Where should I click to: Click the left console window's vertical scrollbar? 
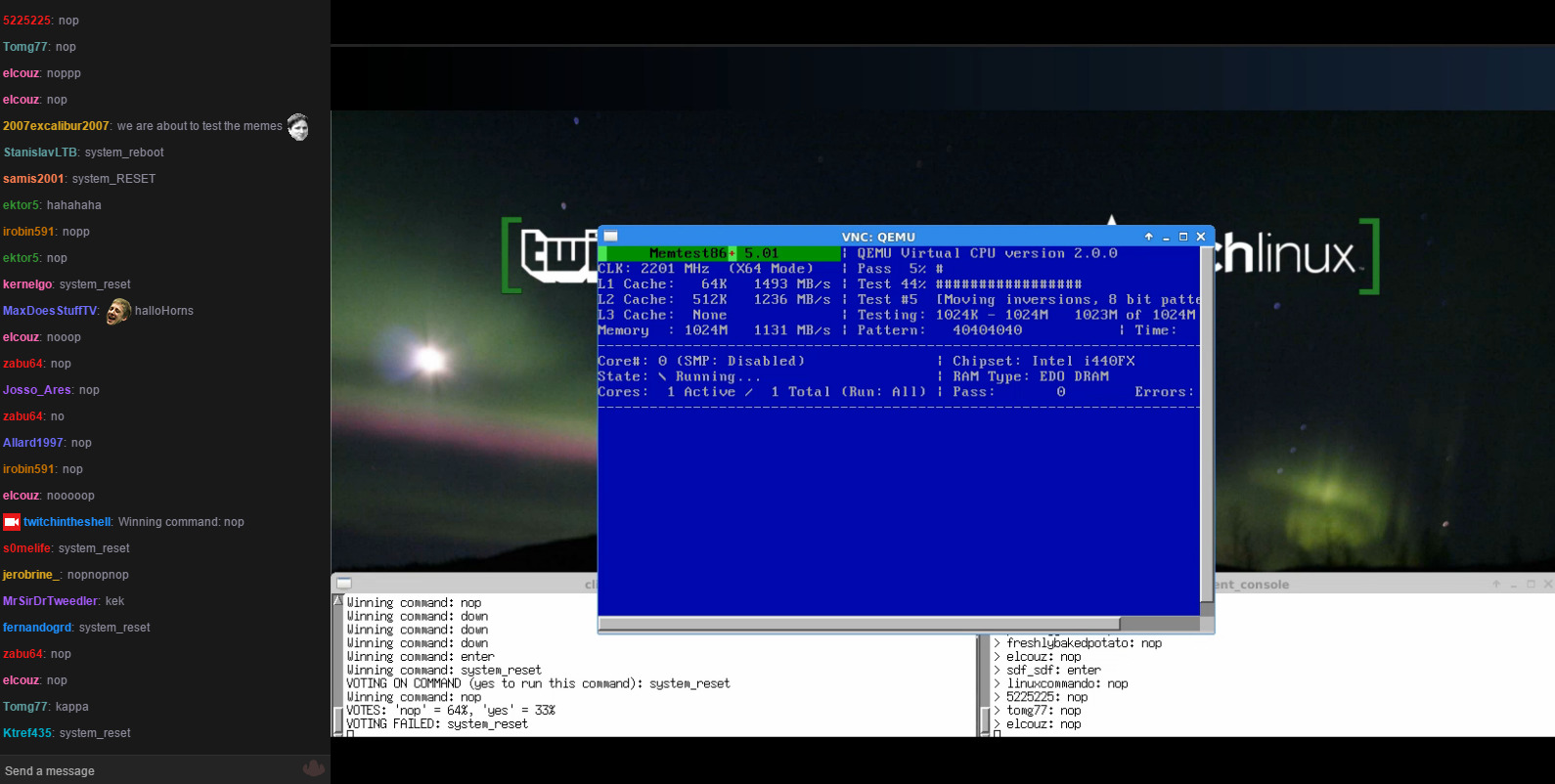pyautogui.click(x=338, y=665)
